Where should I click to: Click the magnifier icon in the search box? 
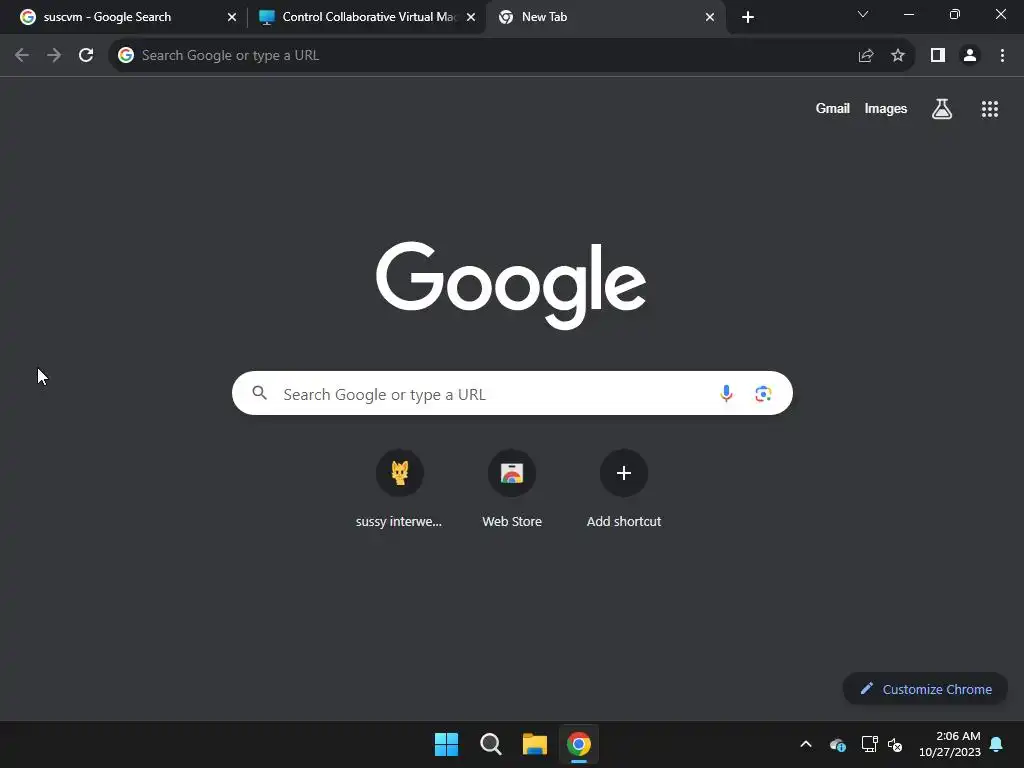[260, 392]
